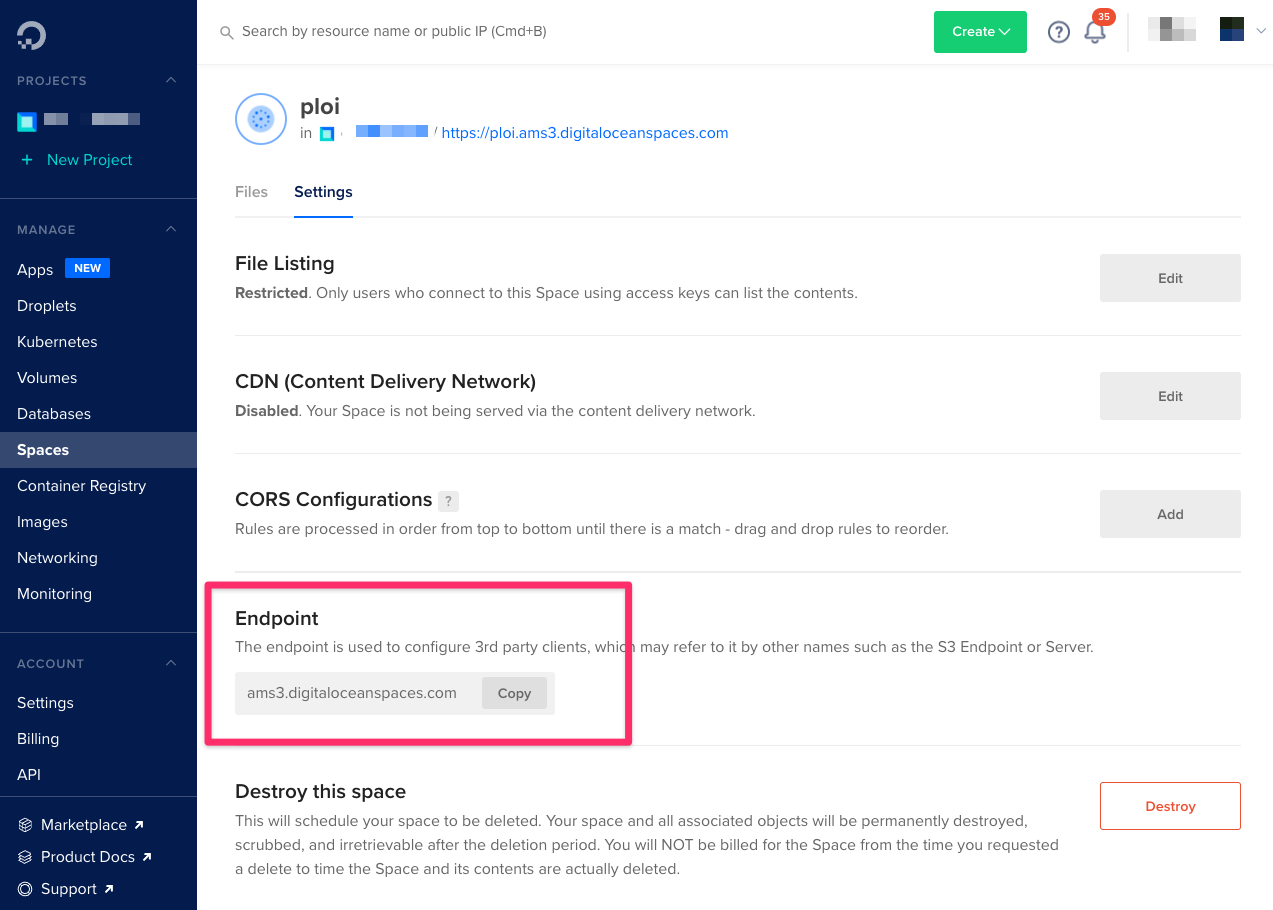Click New Project link
Viewport: 1273px width, 910px height.
click(90, 160)
